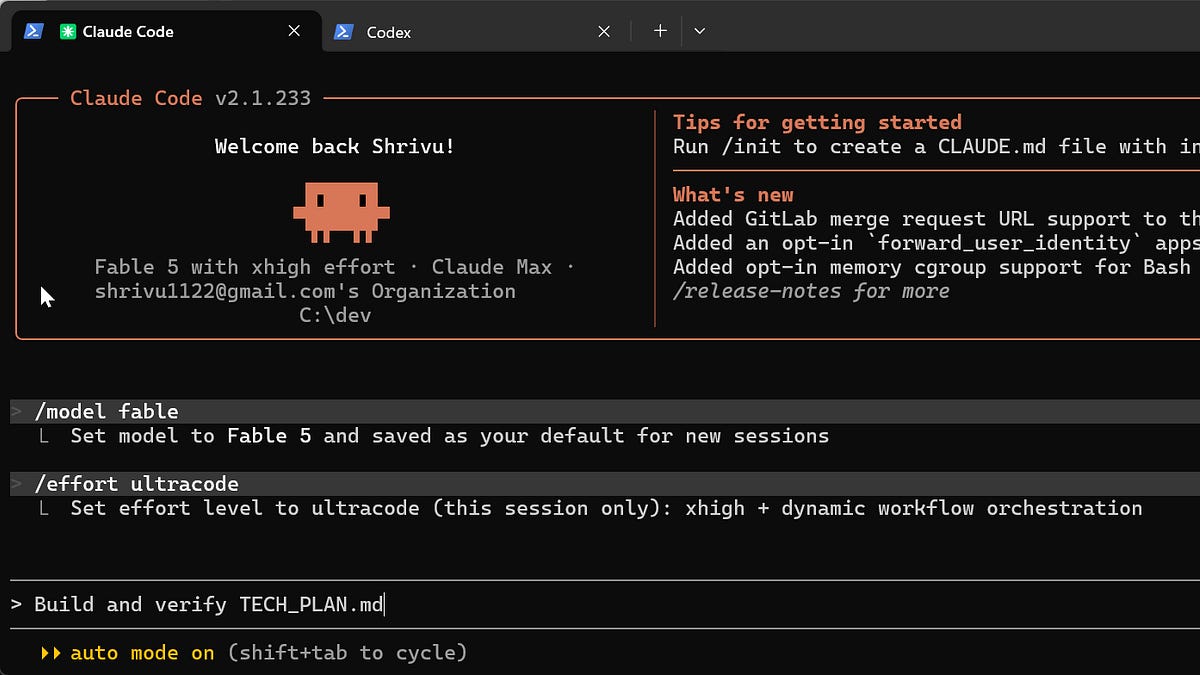Click 'Fable 5 with xhigh effort' line
Screen dimensions: 1200x675
[335, 267]
